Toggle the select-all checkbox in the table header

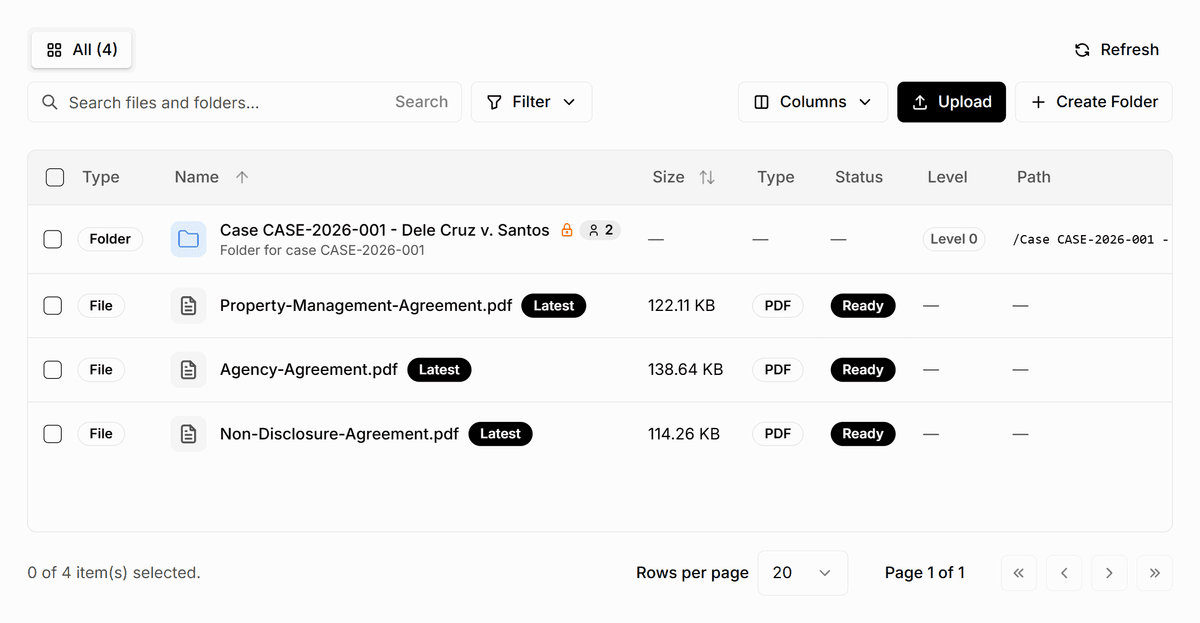55,177
